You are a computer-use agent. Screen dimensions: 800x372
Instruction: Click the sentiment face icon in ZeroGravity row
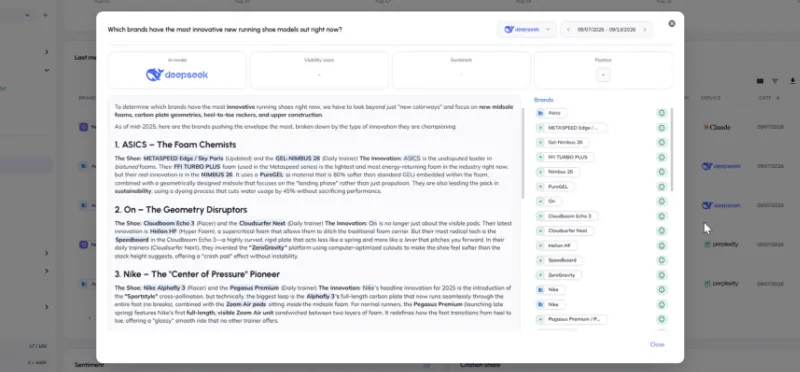[662, 275]
